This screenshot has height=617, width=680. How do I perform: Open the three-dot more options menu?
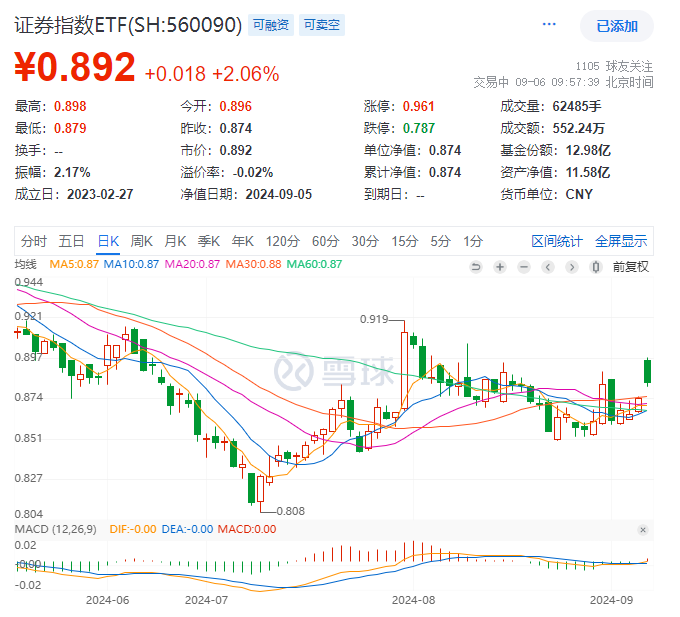point(549,24)
